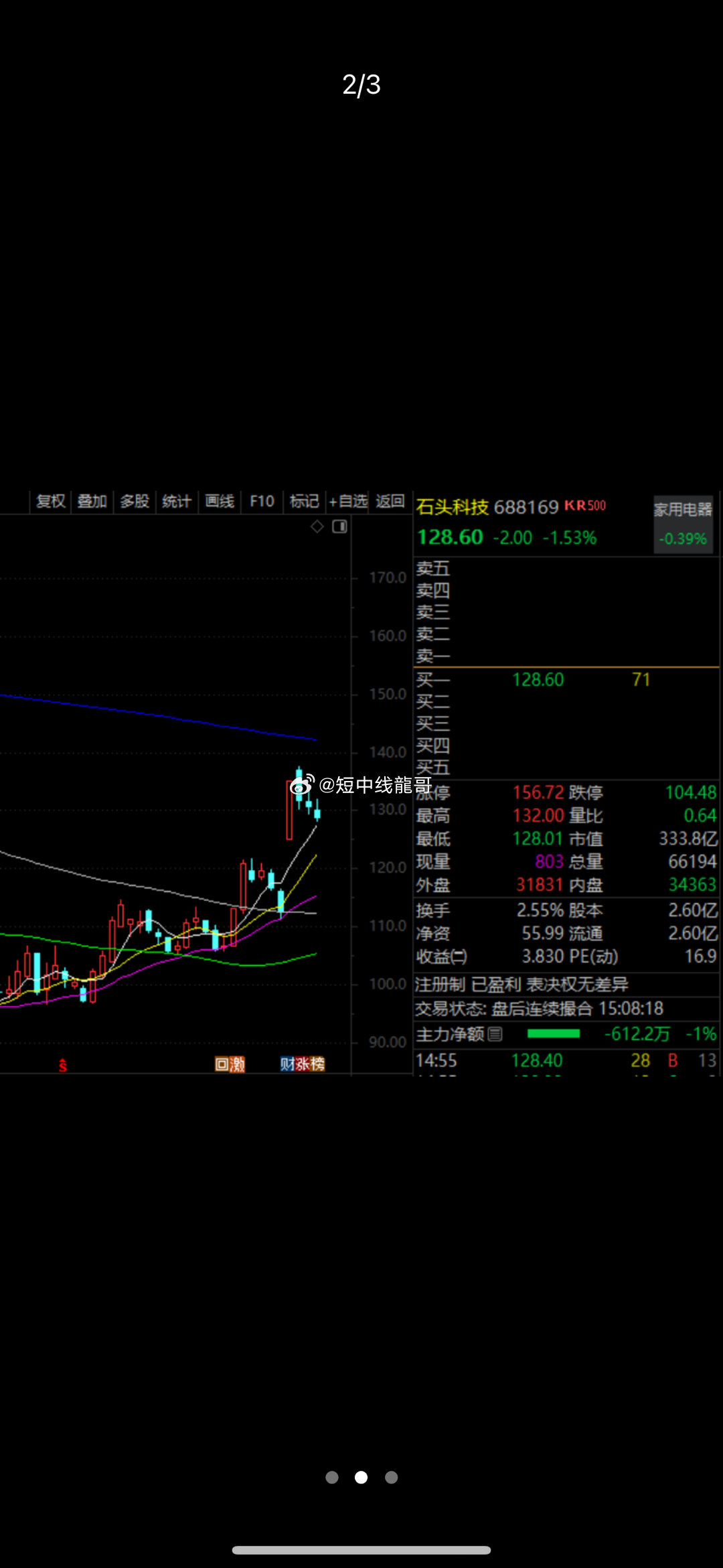The width and height of the screenshot is (723, 1568).
Task: Click the diamond marker icon above chart
Action: point(317,526)
